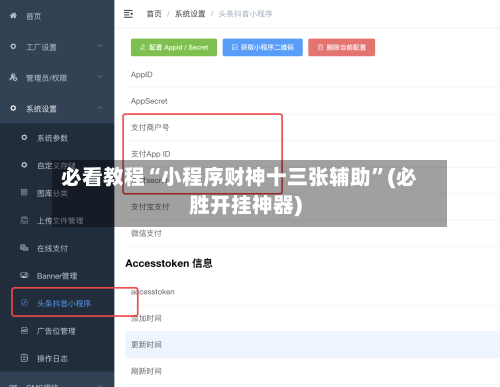Click the Accesstoken 信息 heading
This screenshot has width=500, height=387.
click(169, 263)
